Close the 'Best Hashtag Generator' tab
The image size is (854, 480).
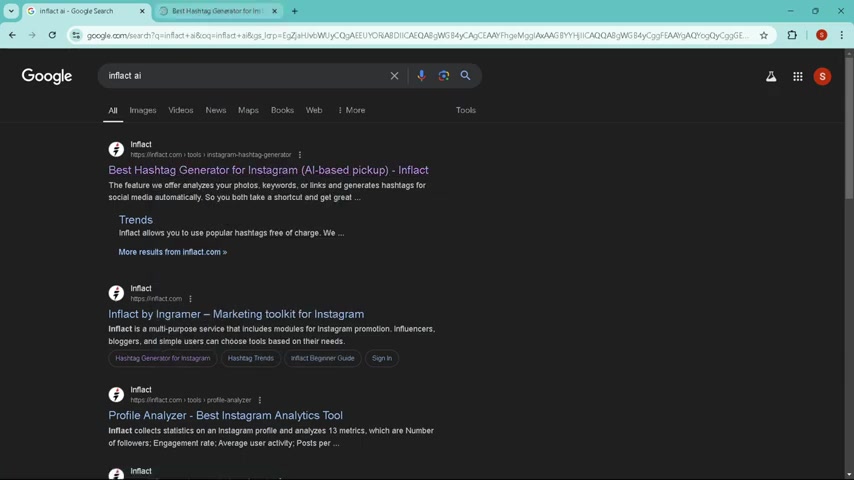pyautogui.click(x=274, y=11)
